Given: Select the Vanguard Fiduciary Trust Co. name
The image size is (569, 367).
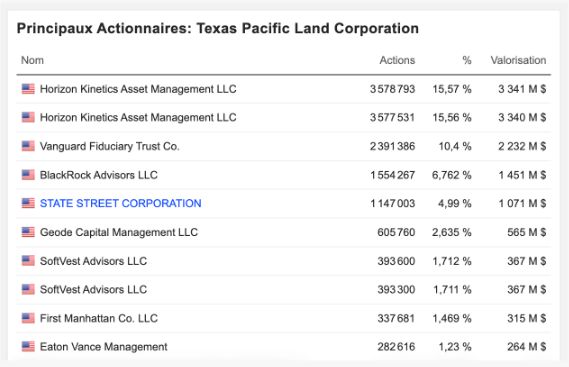Looking at the screenshot, I should [110, 146].
